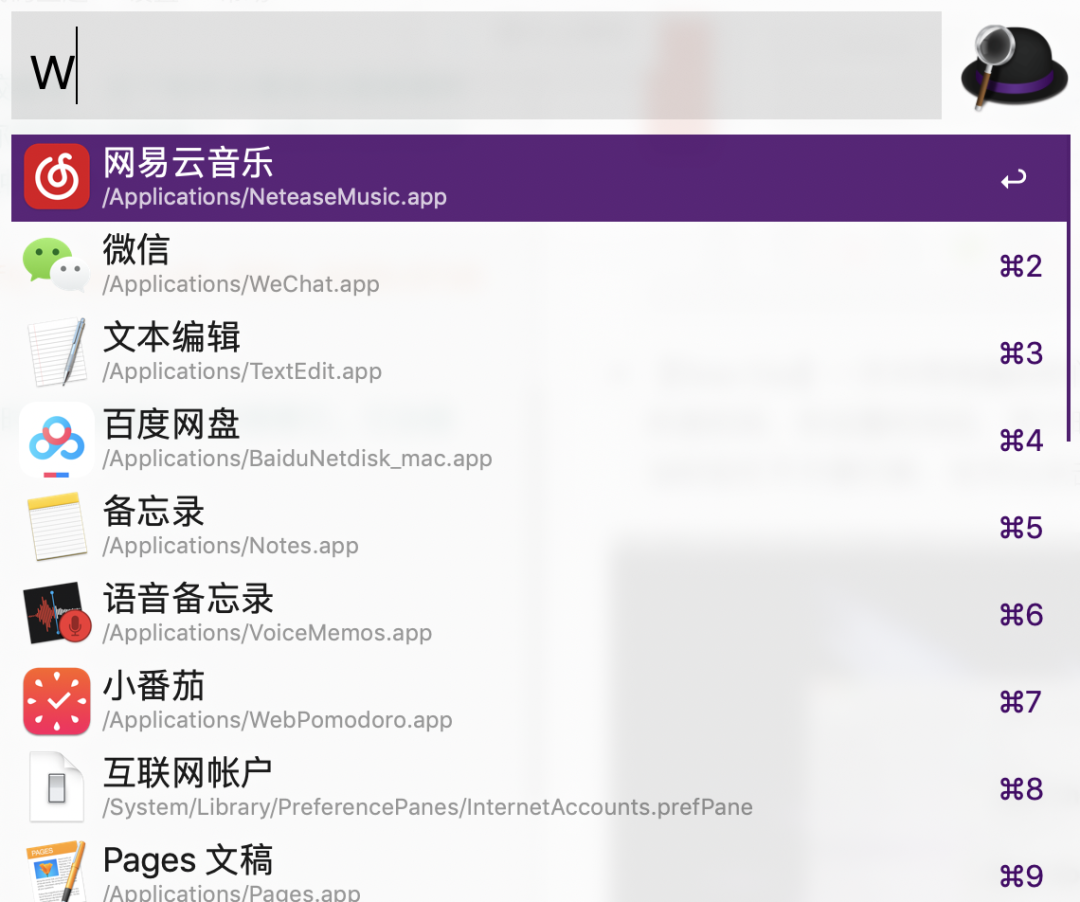Open the Voice Memos waveform icon
This screenshot has height=902, width=1080.
tap(57, 613)
